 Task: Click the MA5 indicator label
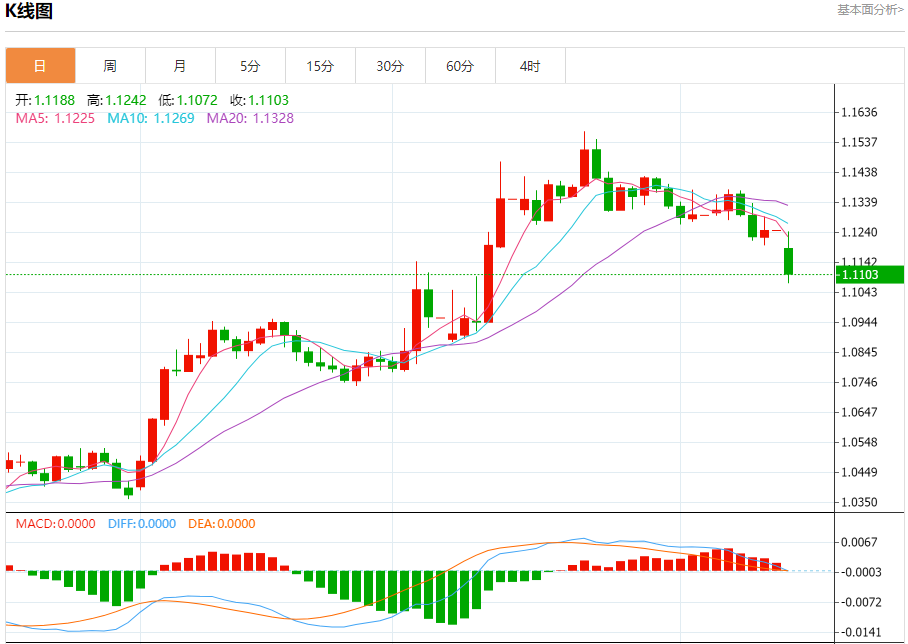(55, 118)
